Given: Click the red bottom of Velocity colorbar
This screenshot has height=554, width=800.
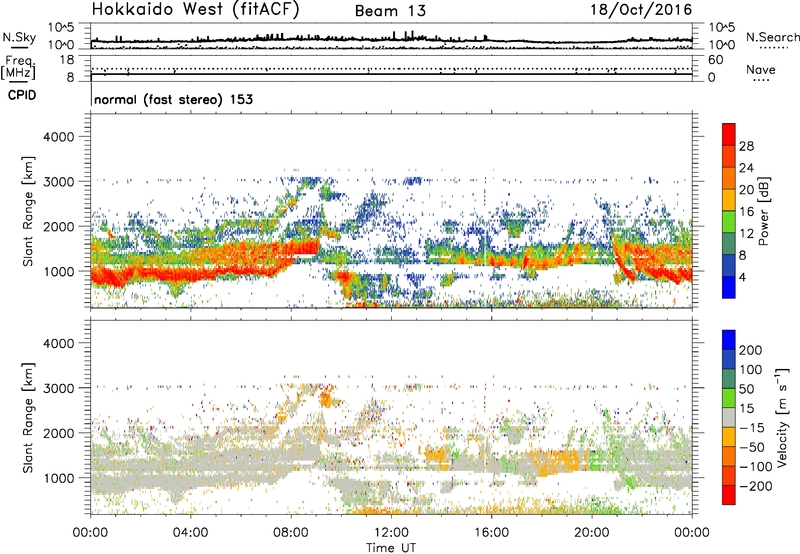Looking at the screenshot, I should pyautogui.click(x=729, y=495).
